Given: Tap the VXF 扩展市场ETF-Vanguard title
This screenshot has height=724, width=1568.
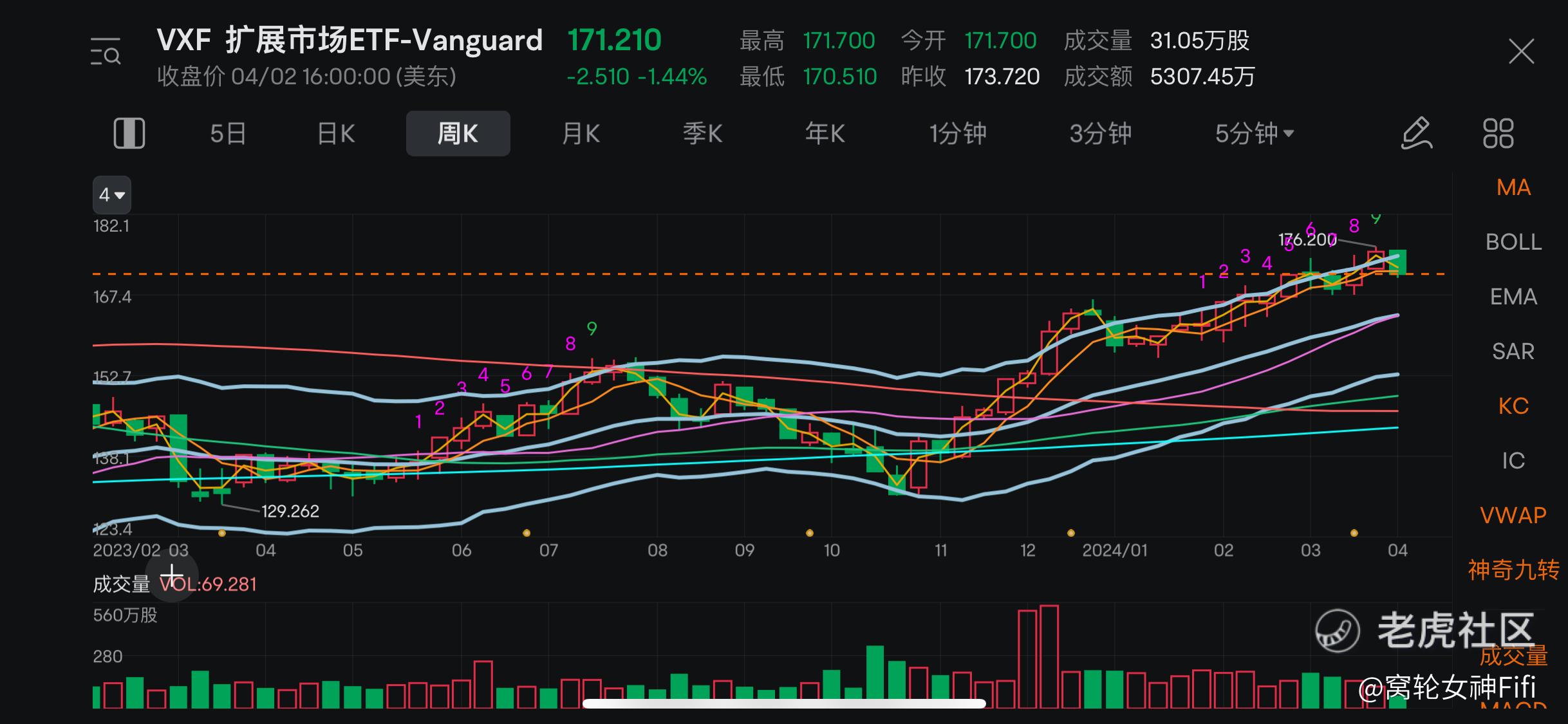Looking at the screenshot, I should (x=350, y=40).
